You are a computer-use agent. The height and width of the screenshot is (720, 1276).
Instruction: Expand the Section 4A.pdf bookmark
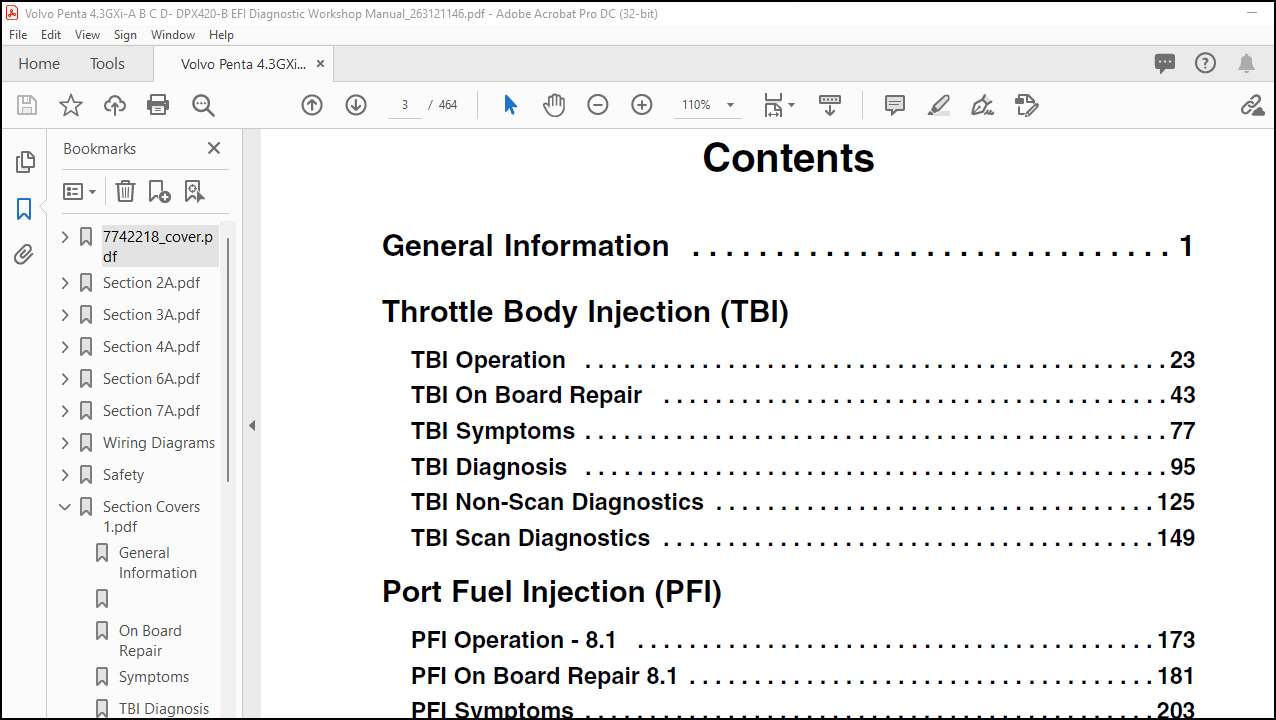(65, 347)
